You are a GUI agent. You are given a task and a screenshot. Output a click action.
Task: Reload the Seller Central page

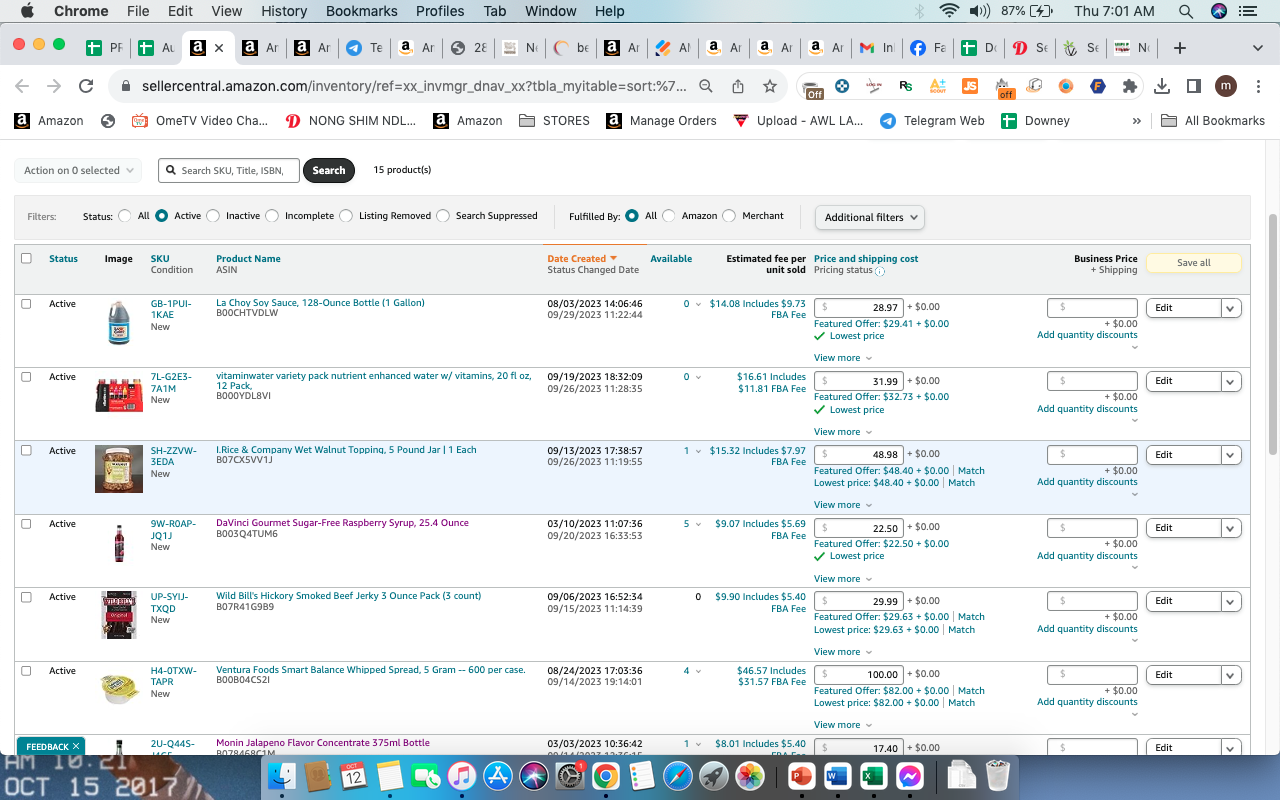click(86, 87)
